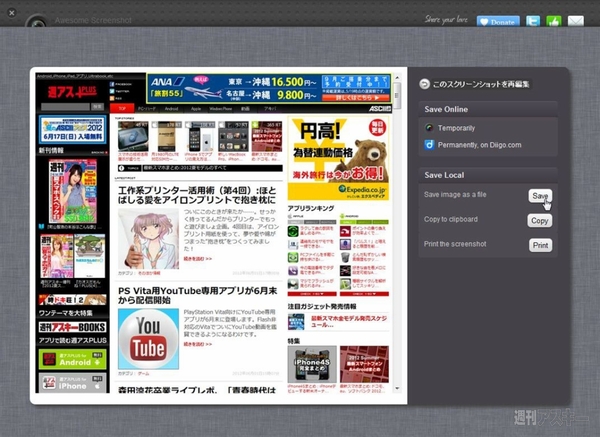Click the blue Diigo icon
This screenshot has height=437, width=600.
(x=429, y=145)
